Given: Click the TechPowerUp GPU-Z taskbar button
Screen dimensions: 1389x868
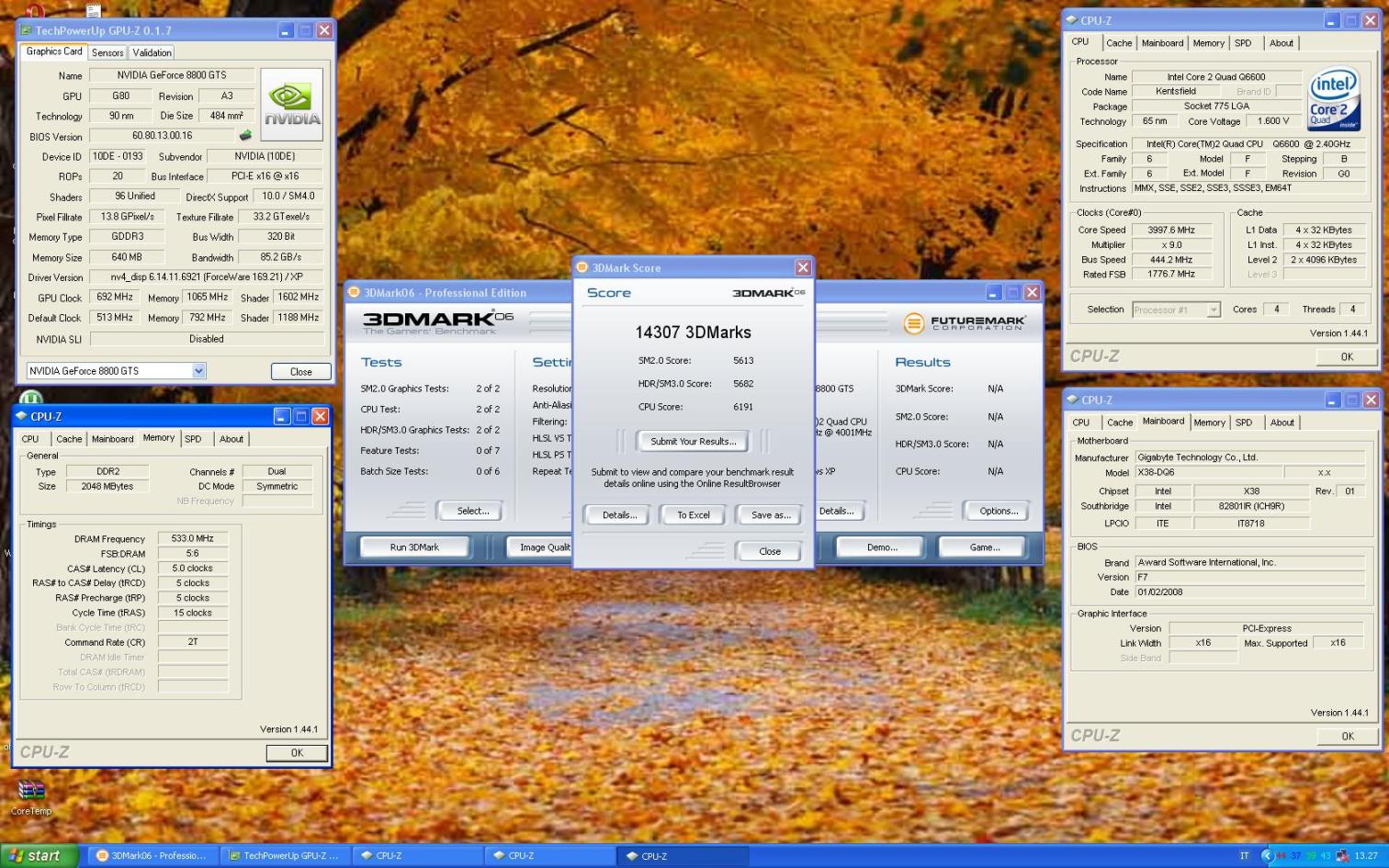Looking at the screenshot, I should click(285, 856).
